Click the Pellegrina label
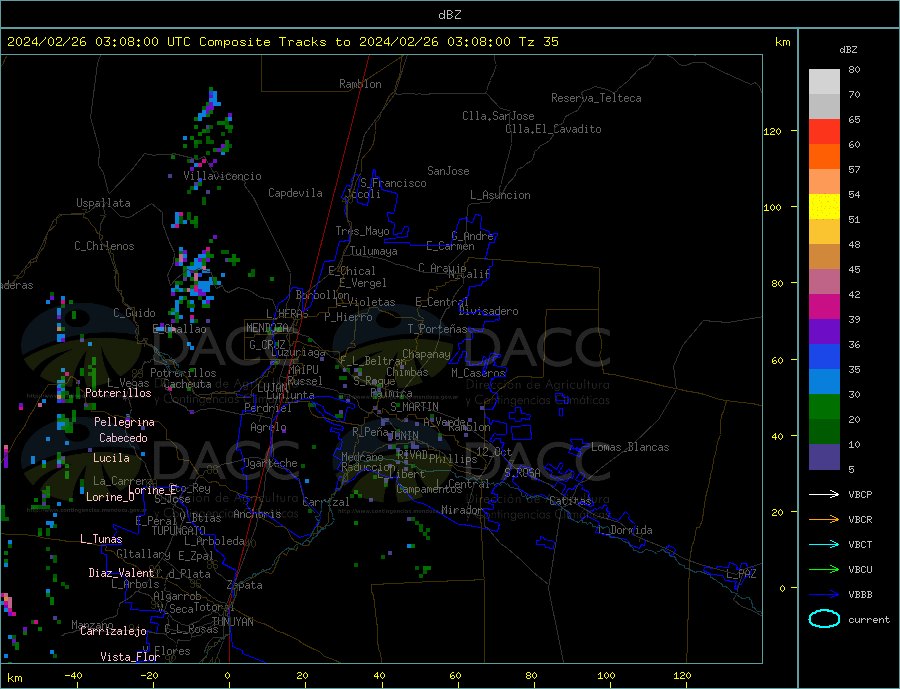The height and width of the screenshot is (689, 900). click(125, 422)
